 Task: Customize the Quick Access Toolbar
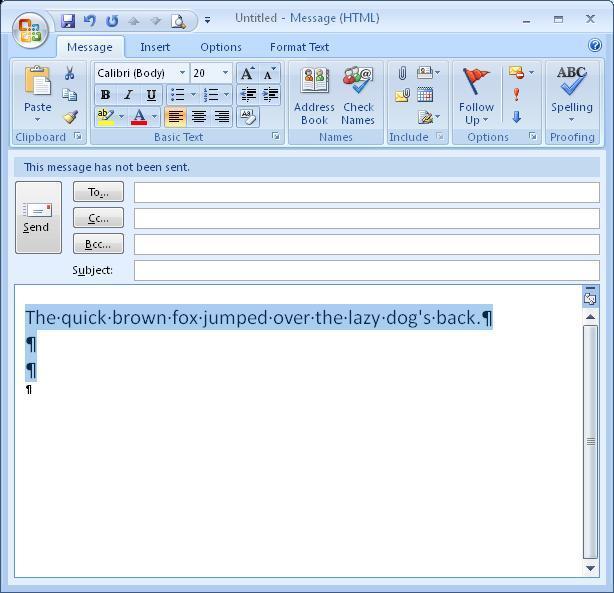[x=208, y=20]
